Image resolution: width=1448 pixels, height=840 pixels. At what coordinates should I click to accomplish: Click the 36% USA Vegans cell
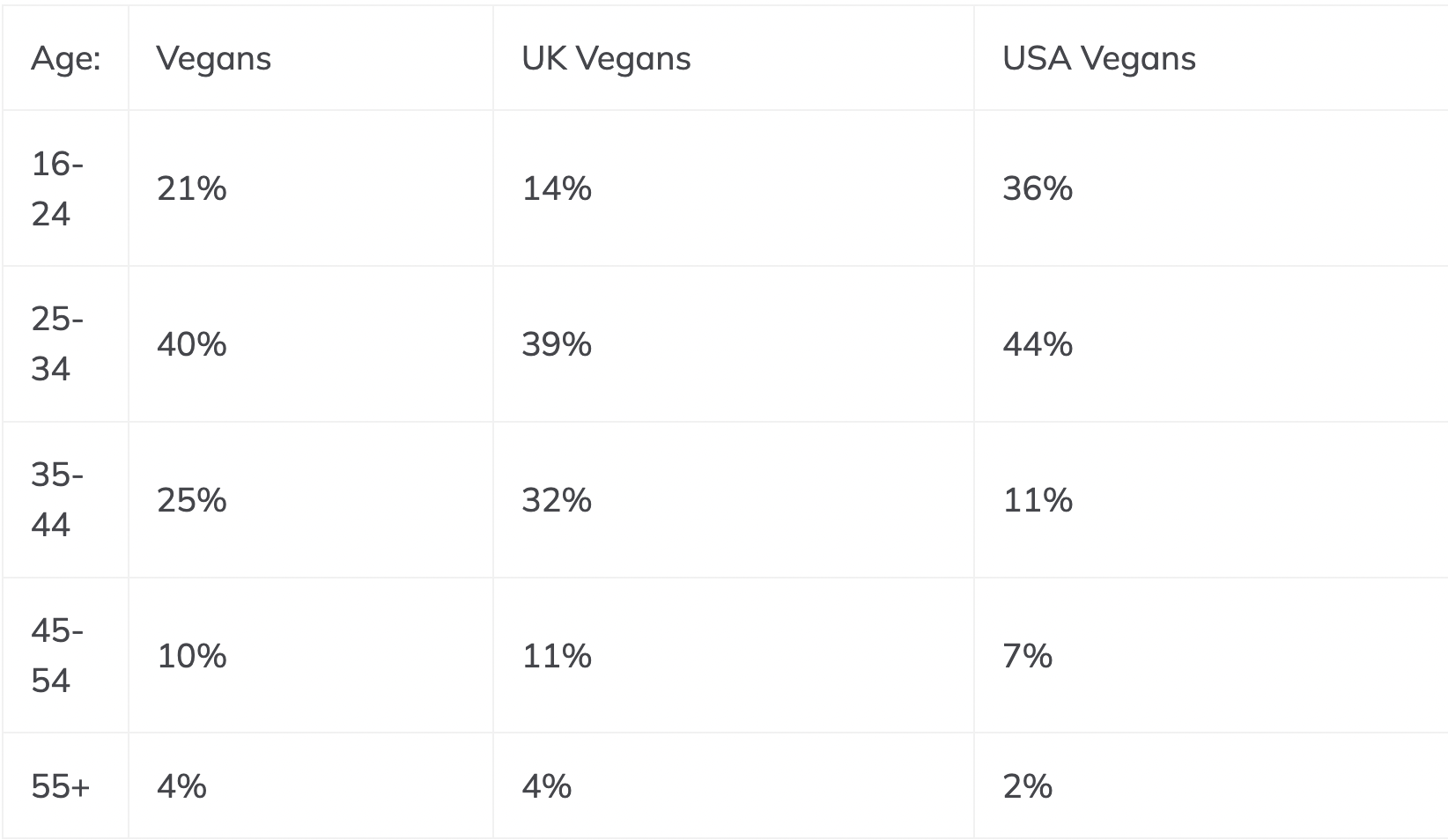click(x=1038, y=188)
